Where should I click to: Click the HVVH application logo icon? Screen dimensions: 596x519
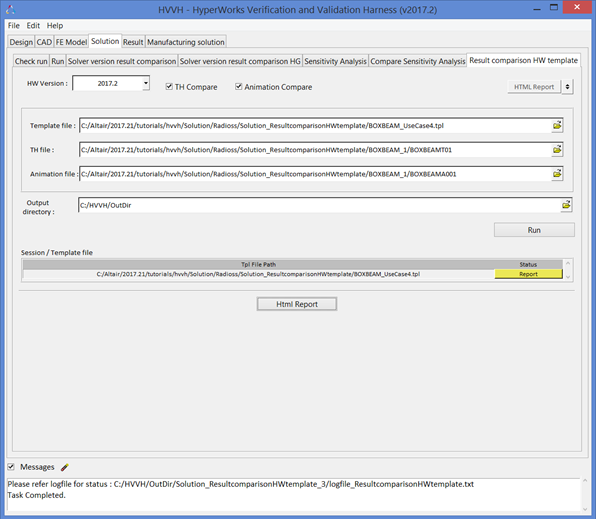(11, 10)
